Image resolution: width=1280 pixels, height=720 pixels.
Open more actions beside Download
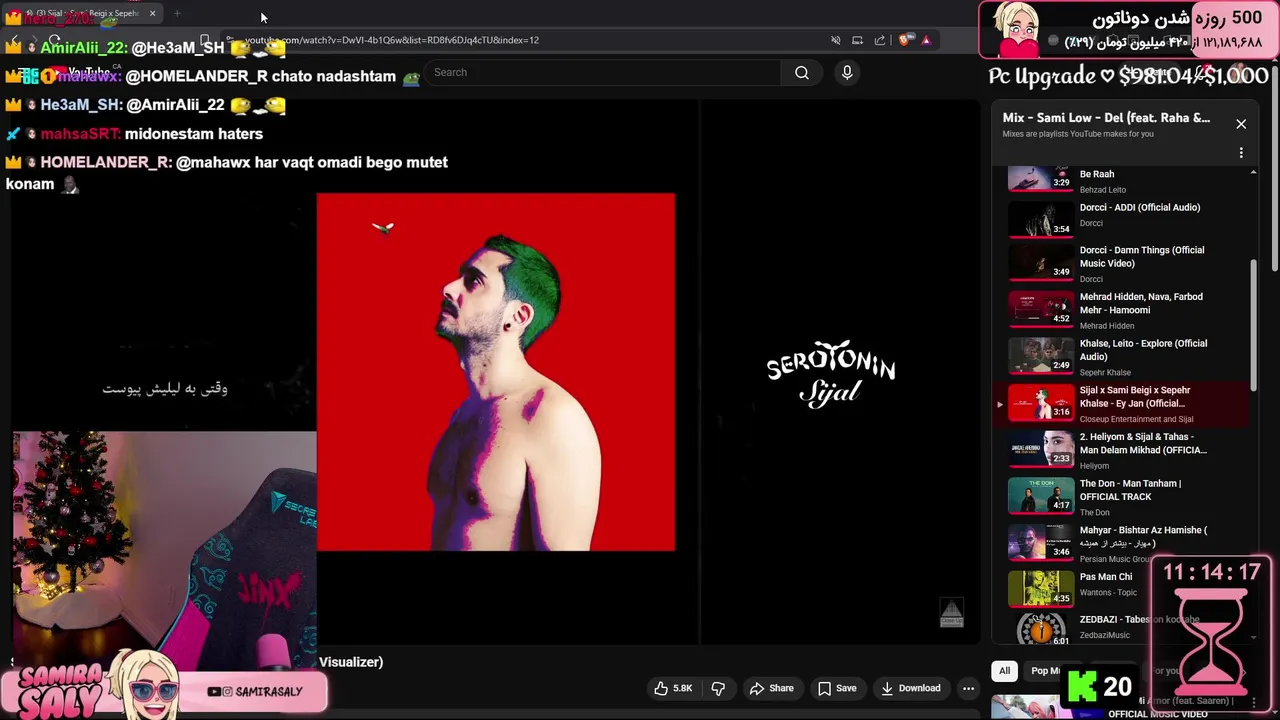pos(968,688)
